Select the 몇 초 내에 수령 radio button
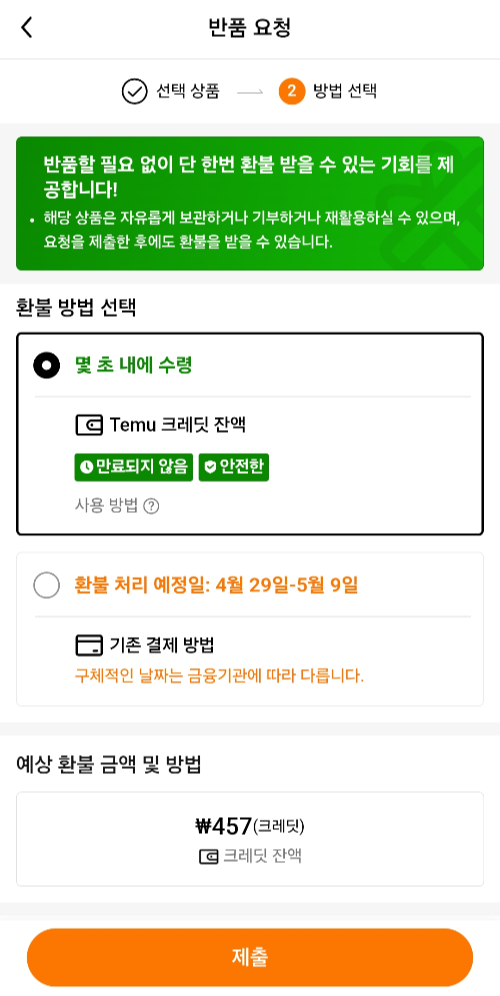Image resolution: width=500 pixels, height=996 pixels. coord(46,365)
